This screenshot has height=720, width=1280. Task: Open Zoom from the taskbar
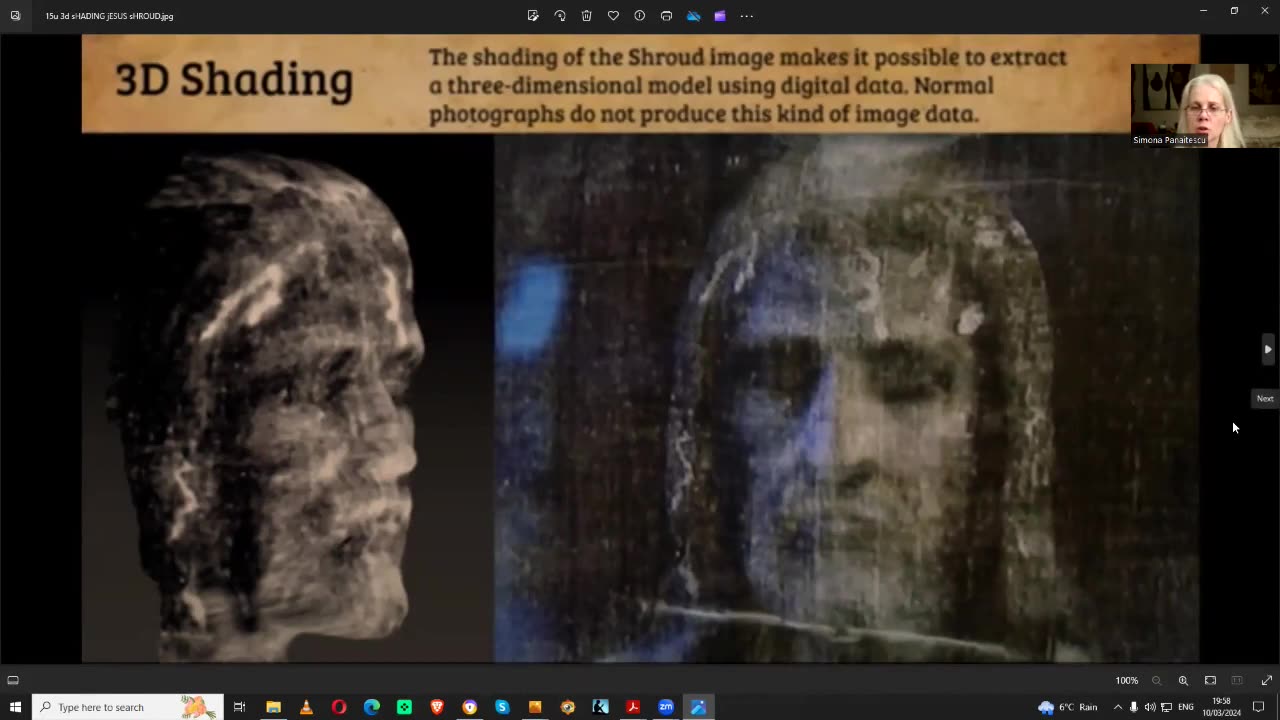tap(666, 707)
